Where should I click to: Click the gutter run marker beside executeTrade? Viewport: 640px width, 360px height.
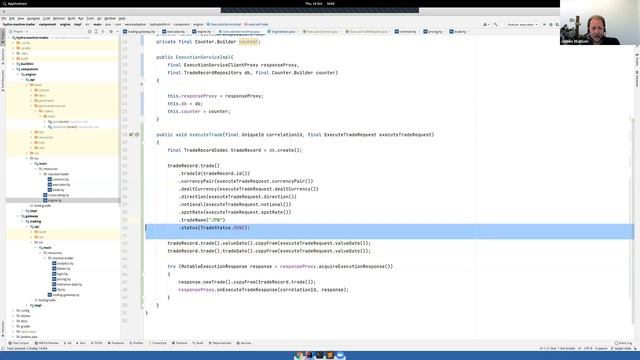[x=131, y=134]
